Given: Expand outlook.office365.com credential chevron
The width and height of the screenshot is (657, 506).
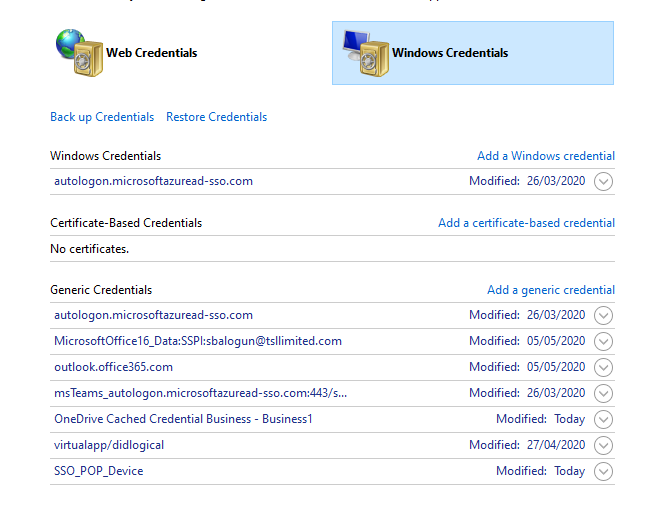Looking at the screenshot, I should point(603,367).
